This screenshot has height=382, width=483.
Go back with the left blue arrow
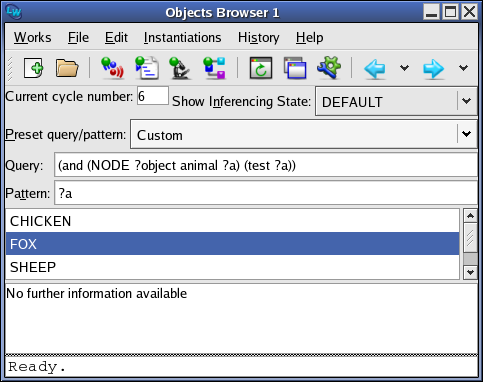pos(375,69)
